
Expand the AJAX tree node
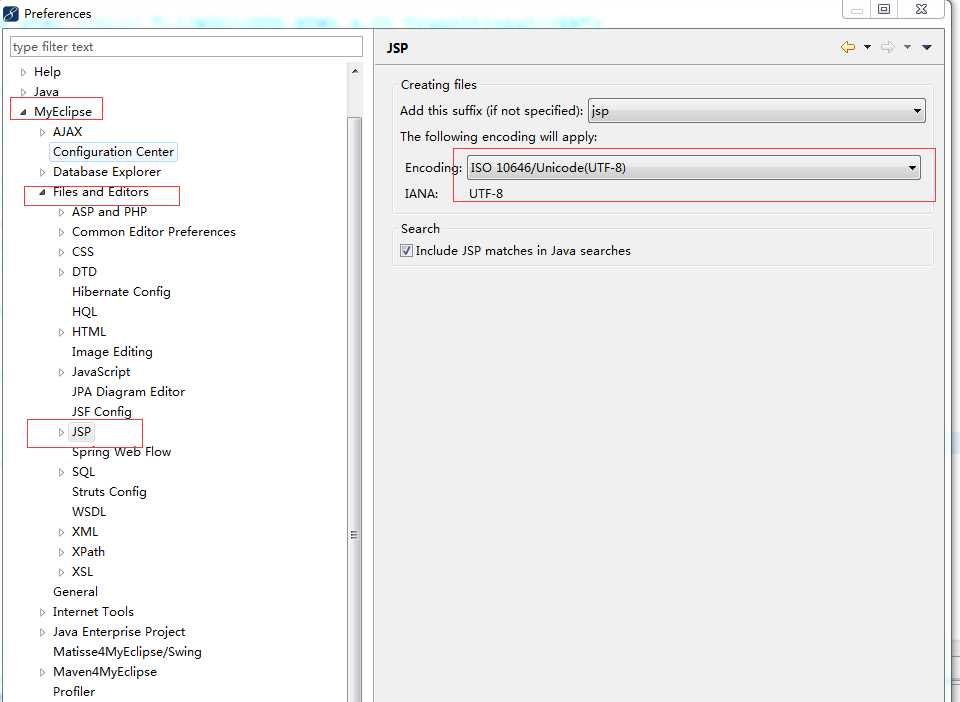[x=42, y=132]
